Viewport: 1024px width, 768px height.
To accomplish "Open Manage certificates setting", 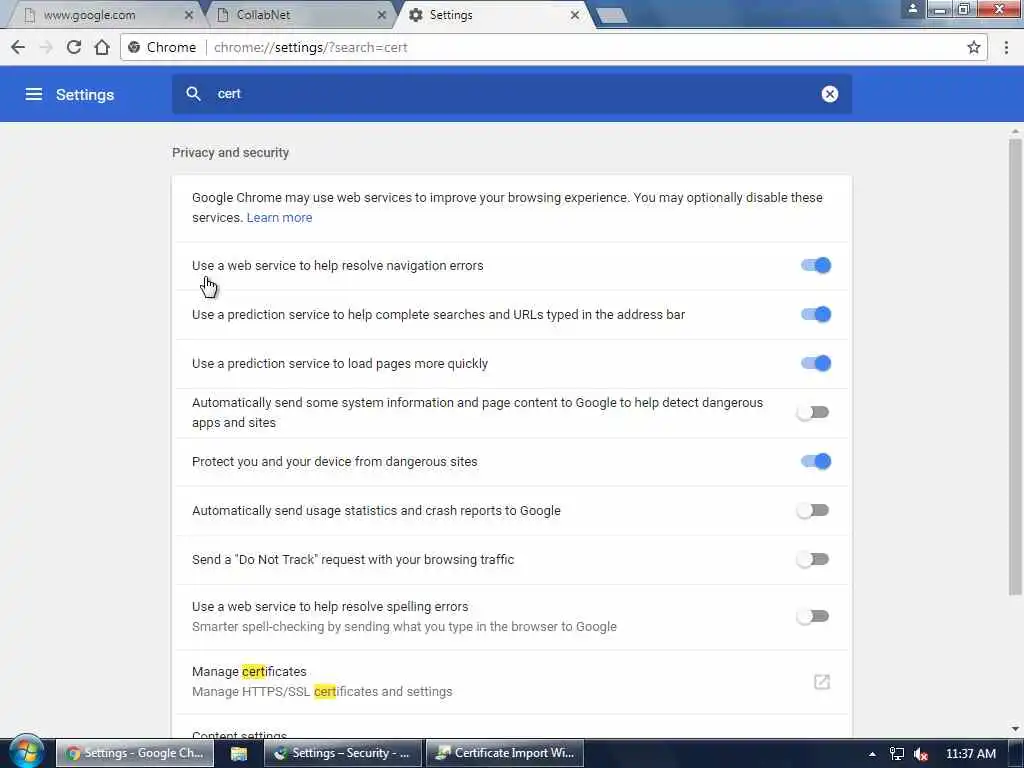I will pos(511,682).
